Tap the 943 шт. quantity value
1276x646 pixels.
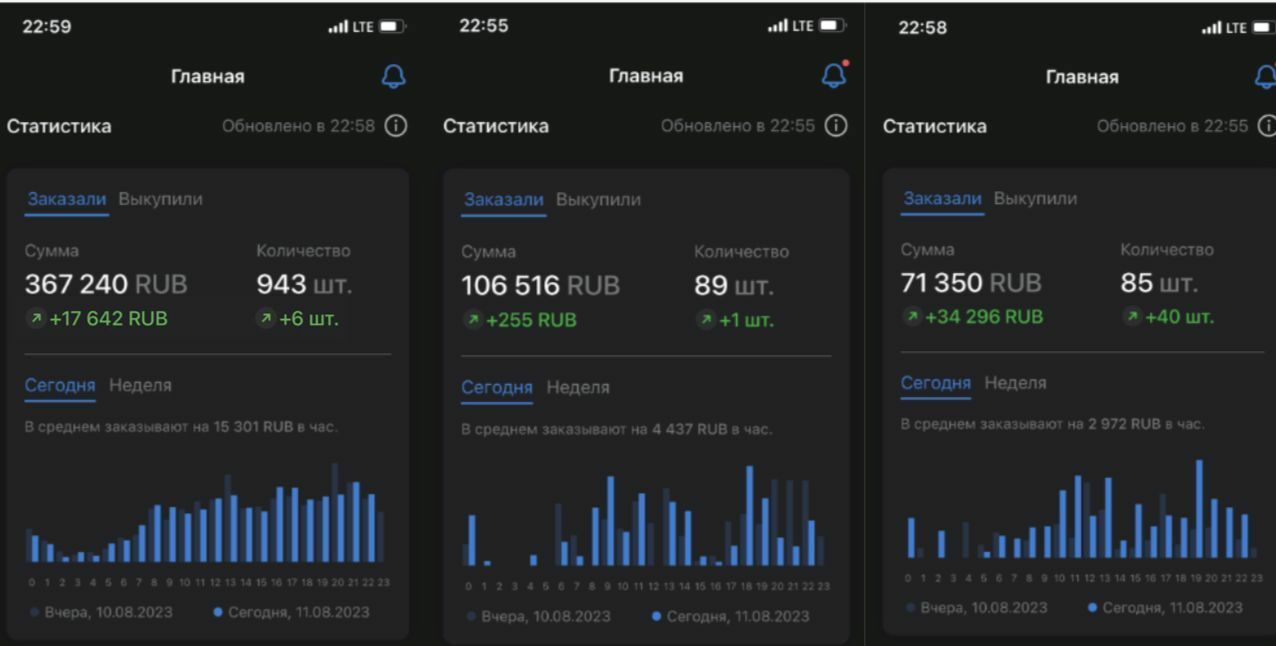[x=304, y=285]
